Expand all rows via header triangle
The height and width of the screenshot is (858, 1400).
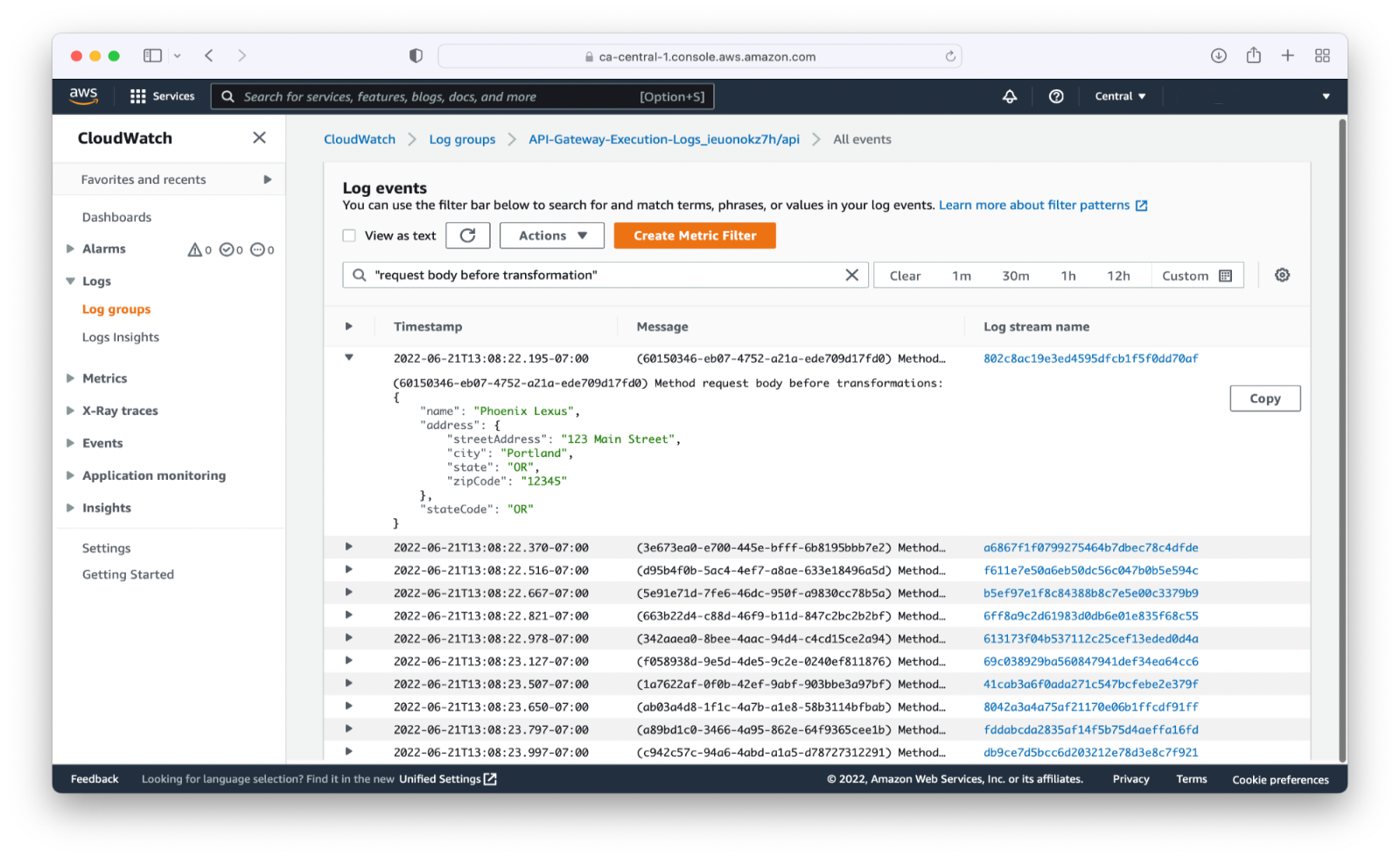click(349, 326)
